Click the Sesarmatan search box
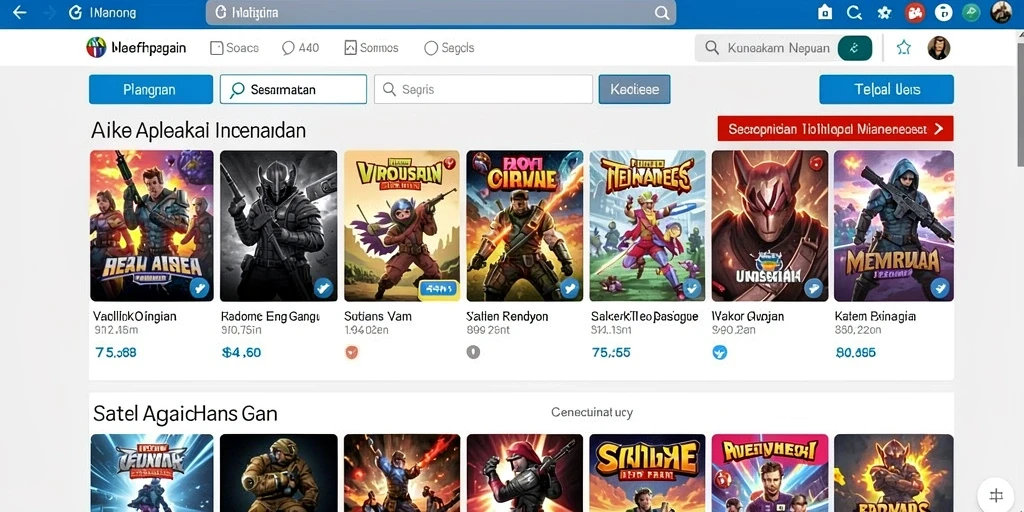Screen dimensions: 1024x512 (293, 89)
